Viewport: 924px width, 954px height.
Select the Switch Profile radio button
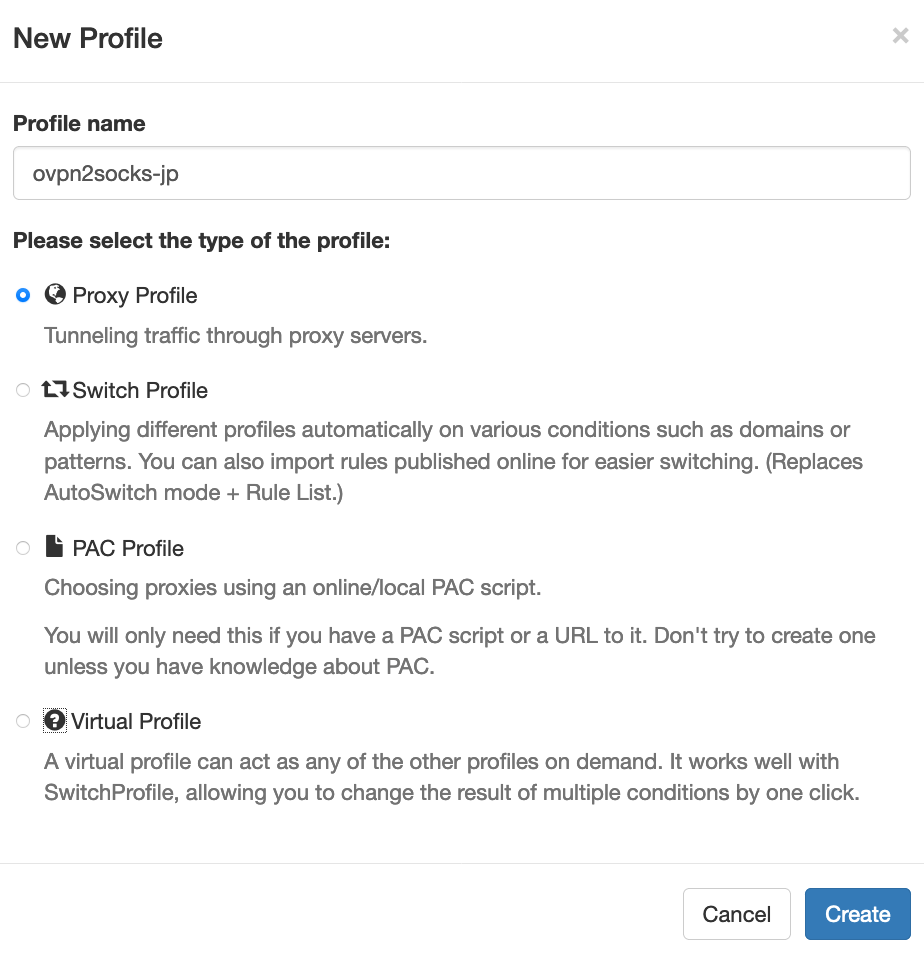click(x=23, y=390)
